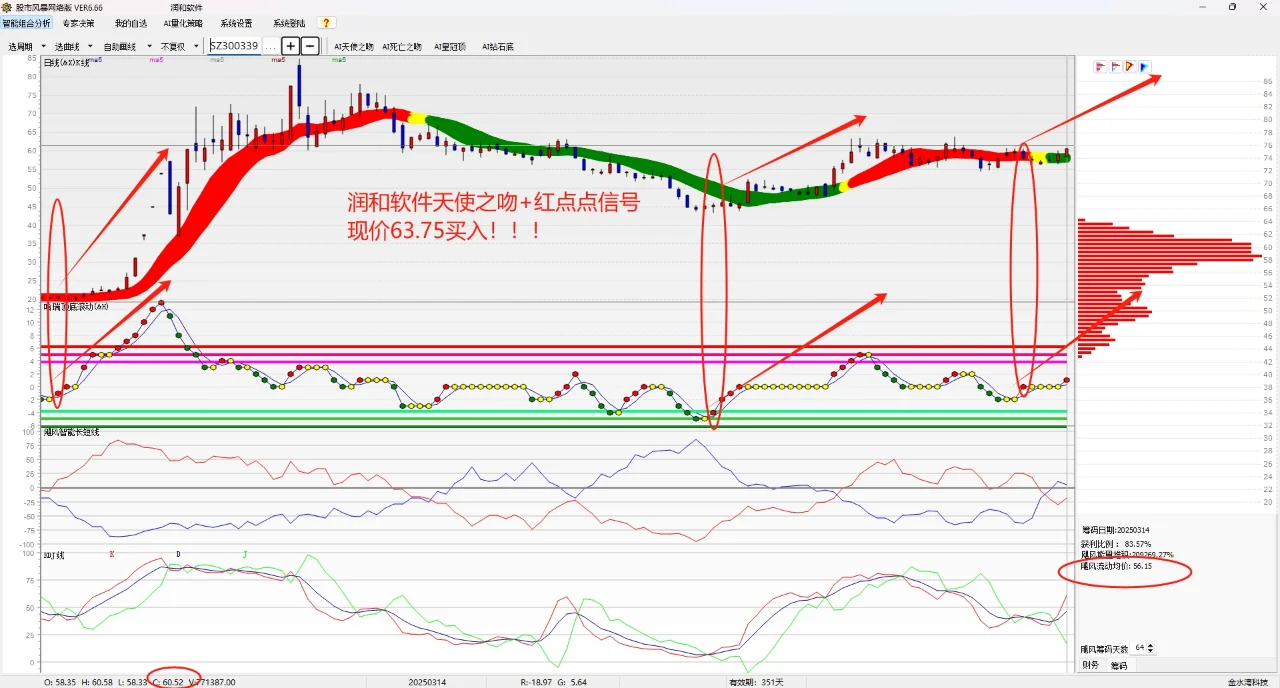Viewport: 1280px width, 688px height.
Task: Click the status bar closing price C: 60.52
Action: pos(167,682)
